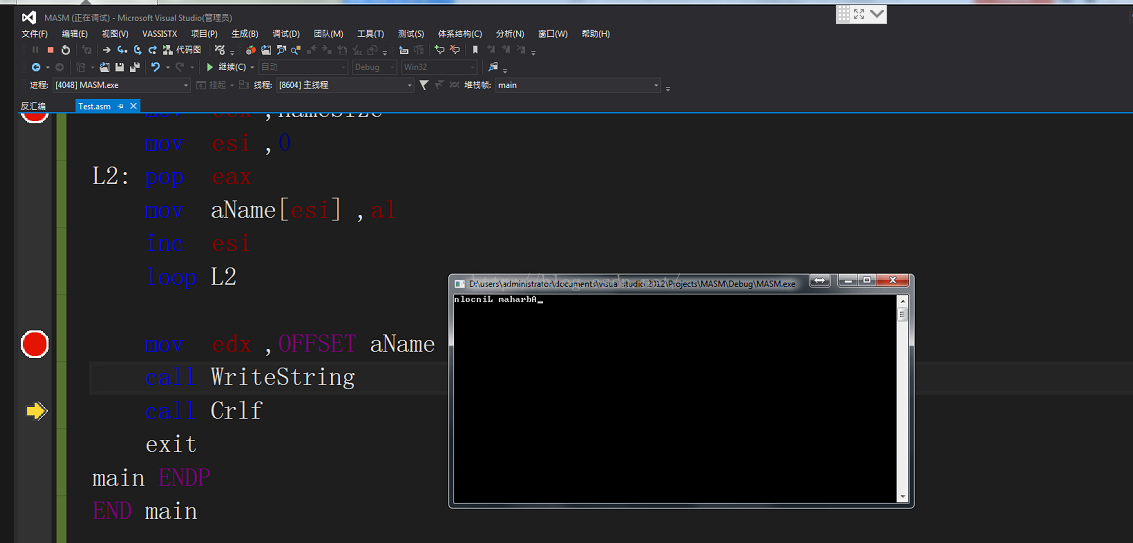Open the 进程 [4048] MASM.exe dropdown
The width and height of the screenshot is (1133, 543).
(x=121, y=85)
